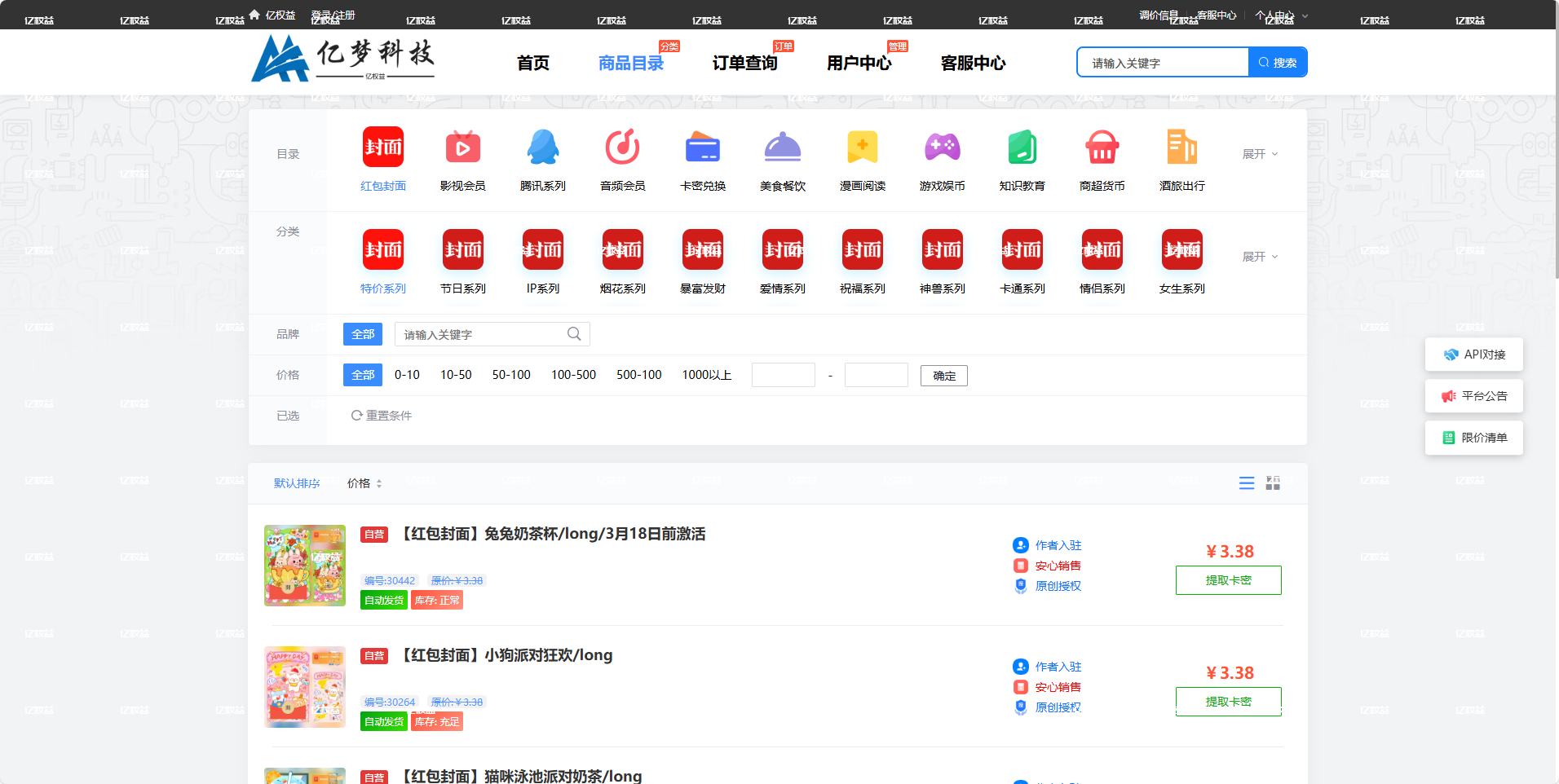Screen dimensions: 1559x784
Task: Click the keyword search input field
Action: coord(1162,62)
